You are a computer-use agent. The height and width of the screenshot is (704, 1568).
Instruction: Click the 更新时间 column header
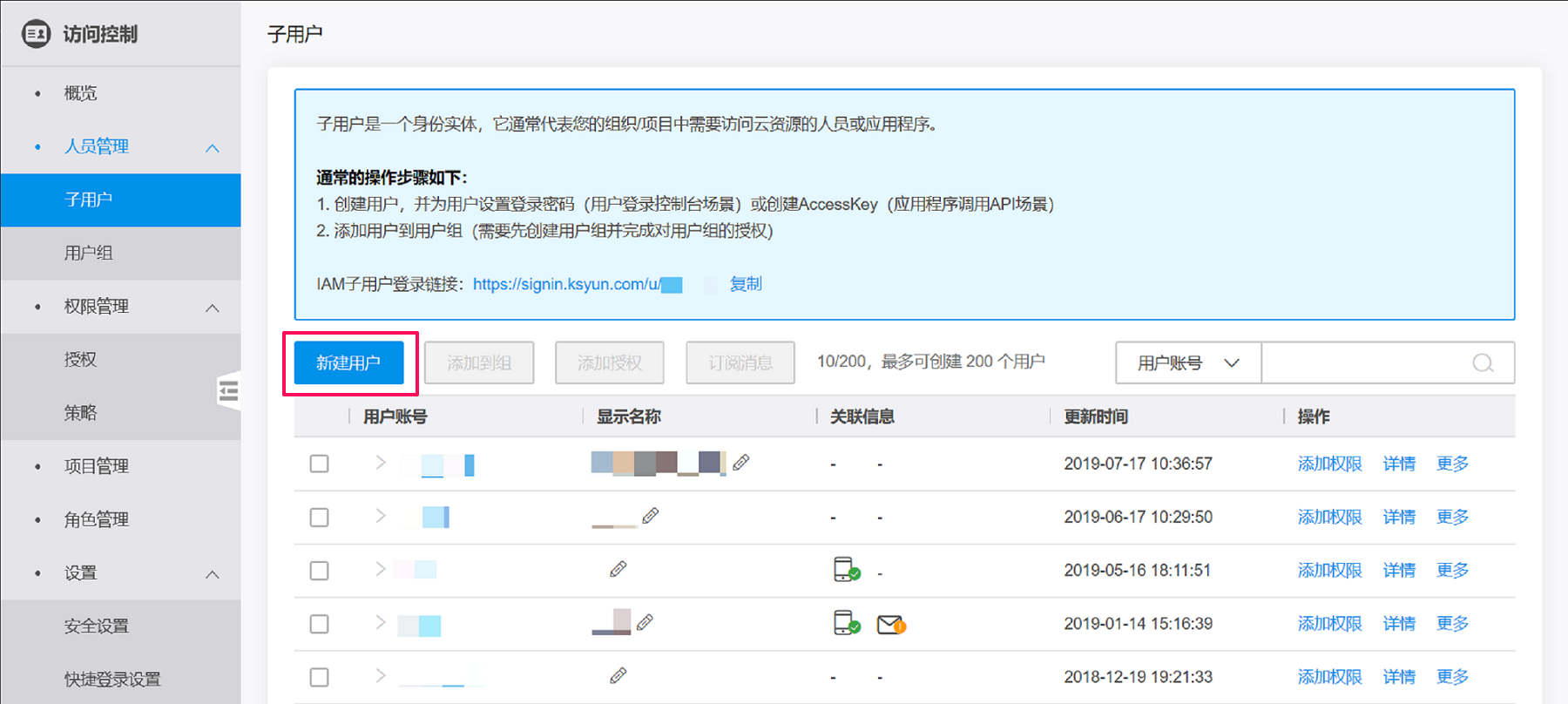tap(1096, 416)
